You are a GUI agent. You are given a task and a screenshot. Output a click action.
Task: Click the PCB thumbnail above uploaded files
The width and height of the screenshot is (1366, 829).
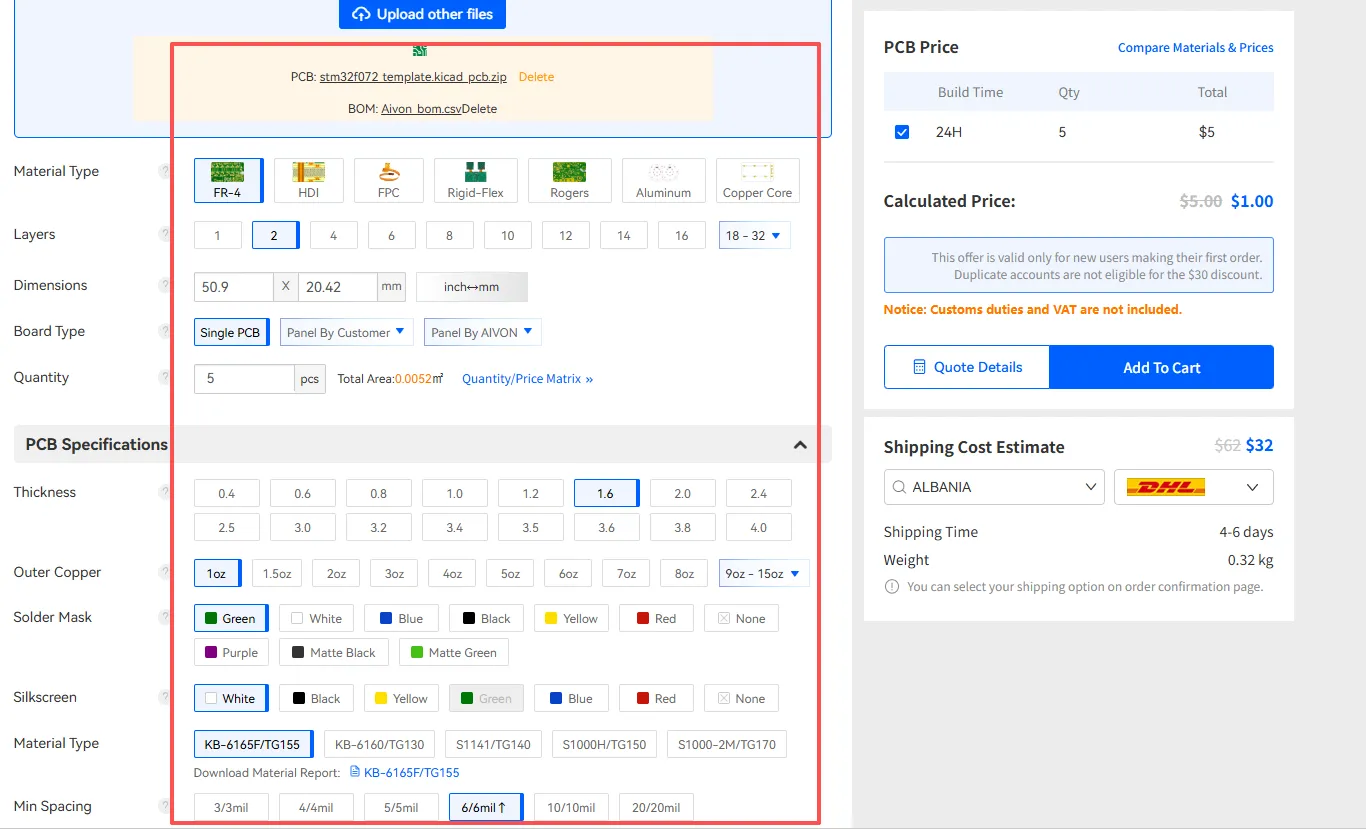click(420, 50)
